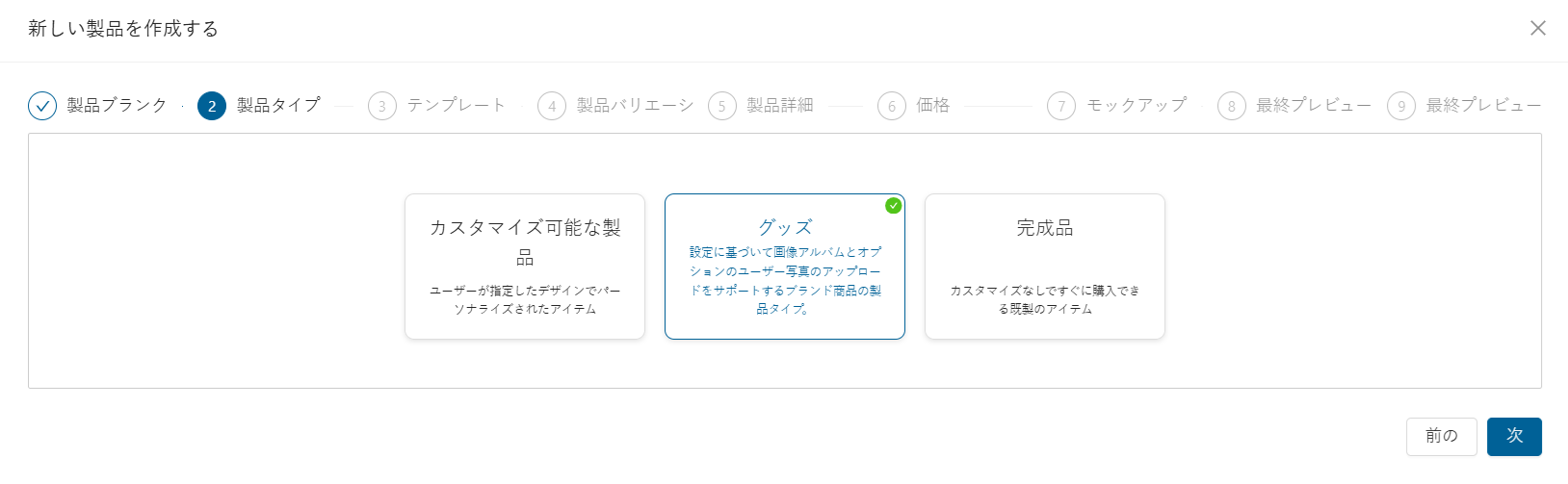Select the グッズ product type card

point(785,267)
